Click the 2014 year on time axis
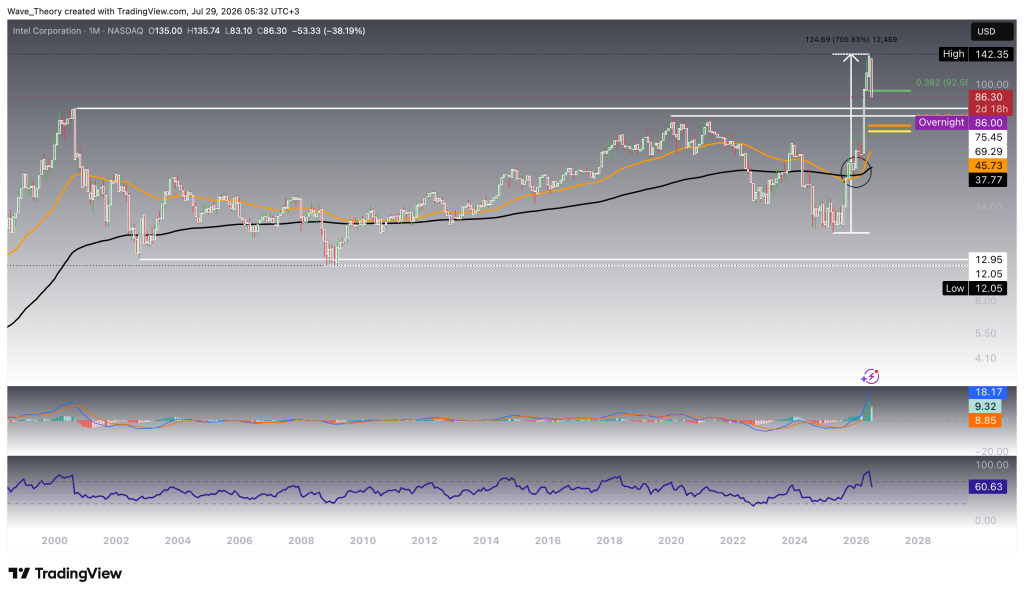This screenshot has height=595, width=1024. coord(486,540)
